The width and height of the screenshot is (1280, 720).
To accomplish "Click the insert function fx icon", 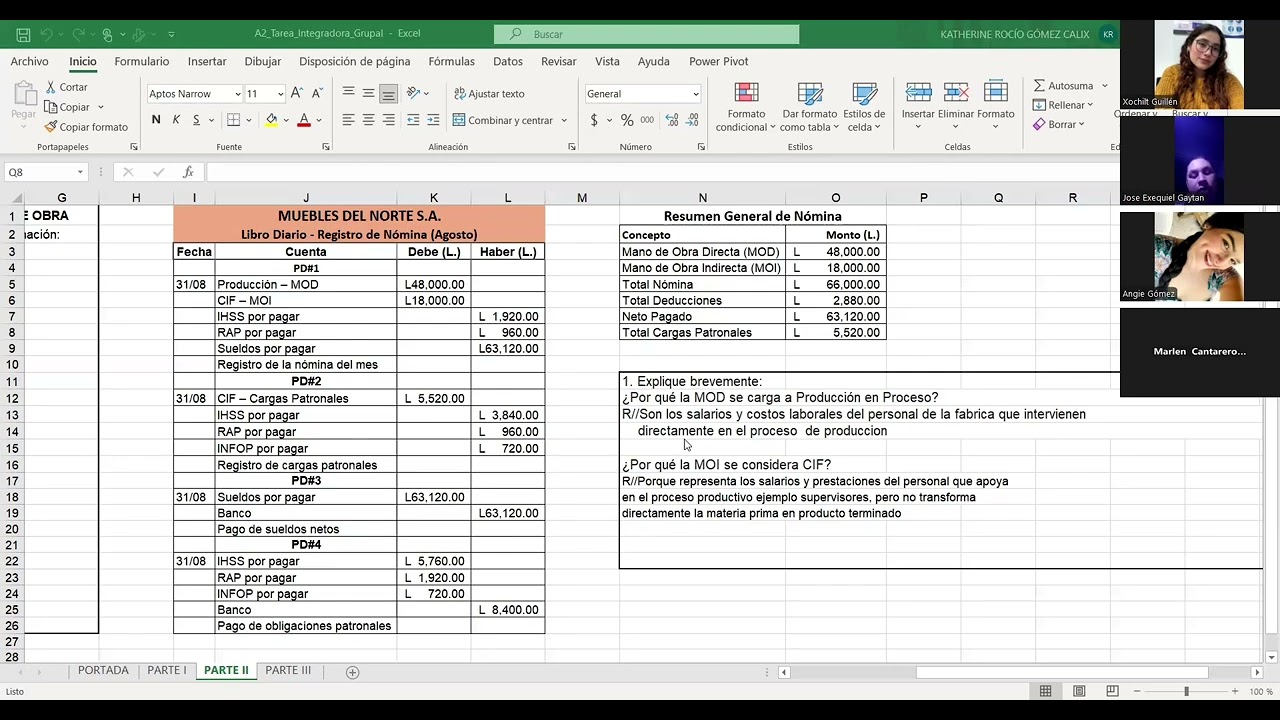I will point(188,172).
